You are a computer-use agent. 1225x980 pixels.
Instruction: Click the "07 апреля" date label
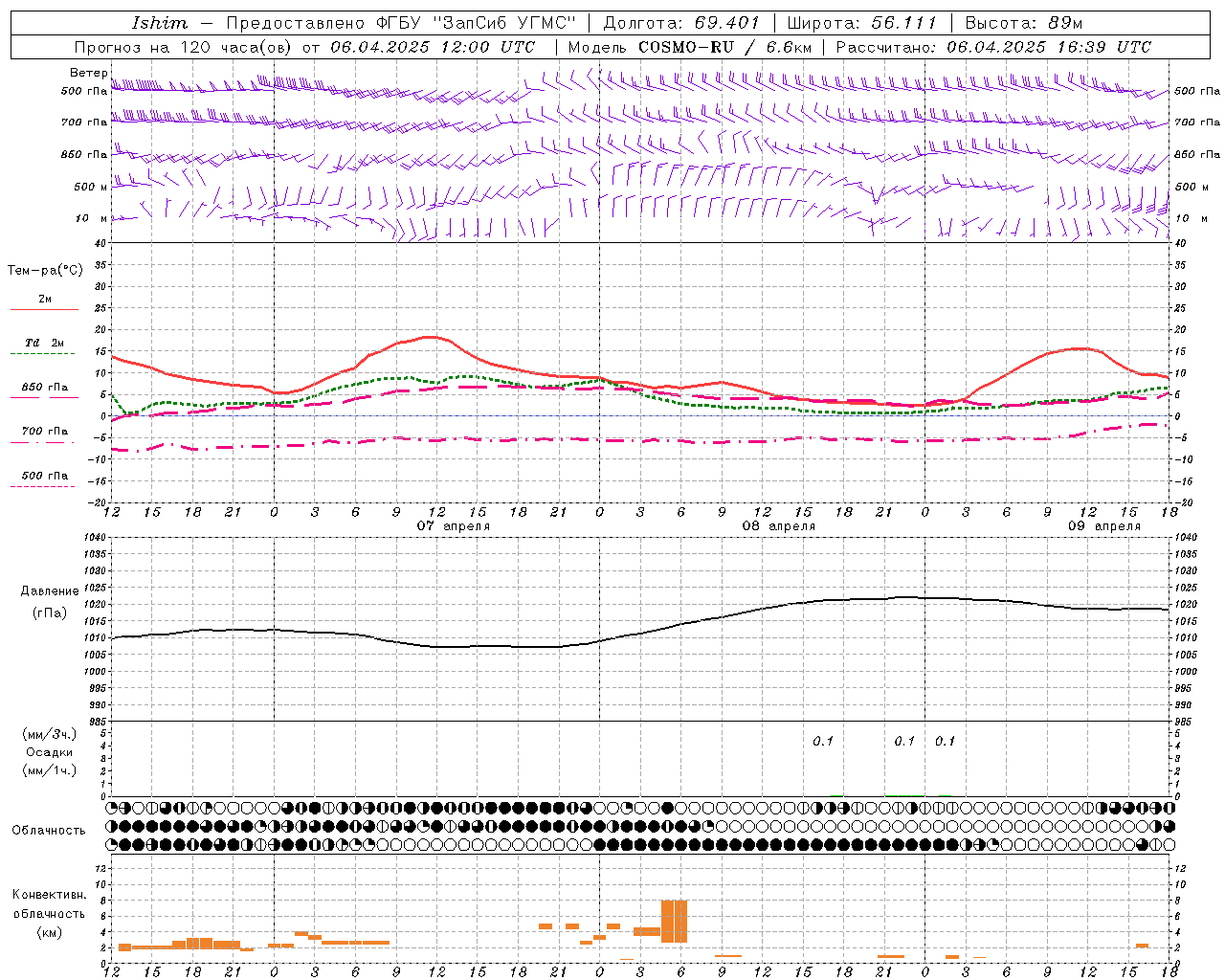point(454,526)
